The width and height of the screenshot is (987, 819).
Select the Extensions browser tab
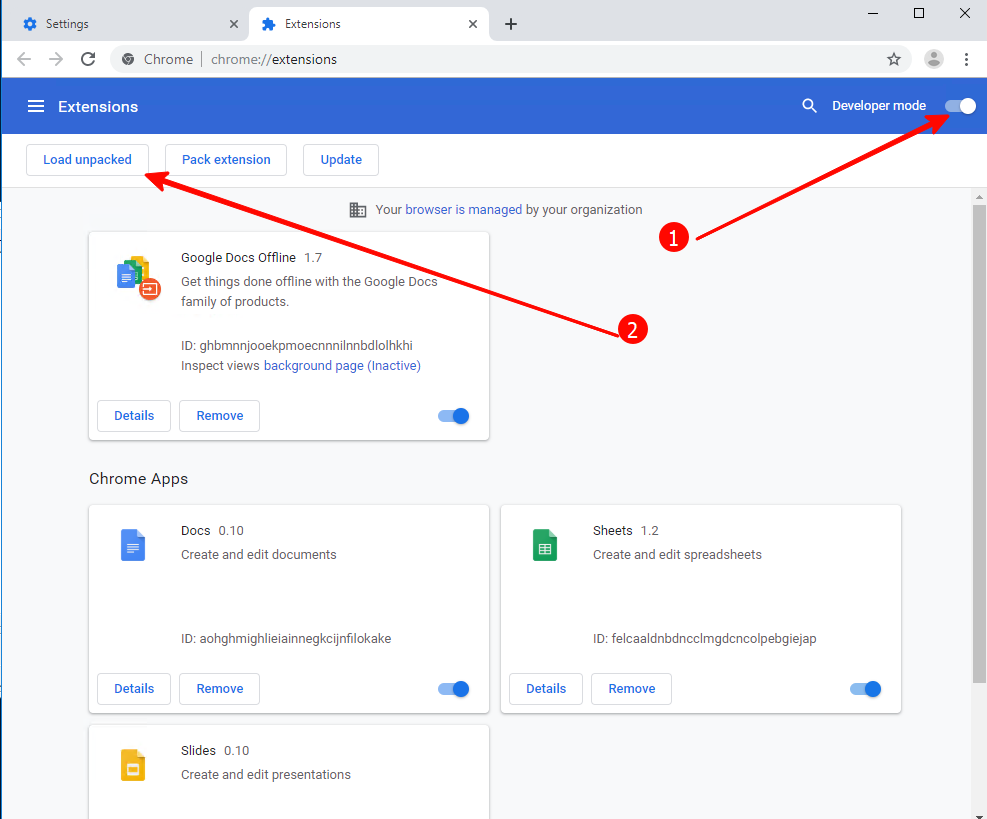369,24
